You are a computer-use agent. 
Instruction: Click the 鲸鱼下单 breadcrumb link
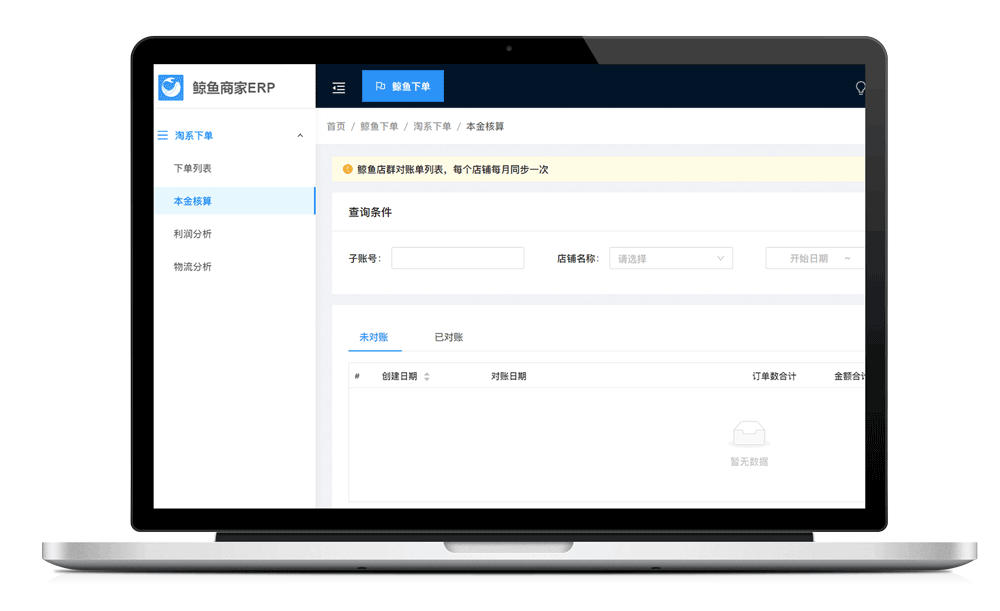379,127
